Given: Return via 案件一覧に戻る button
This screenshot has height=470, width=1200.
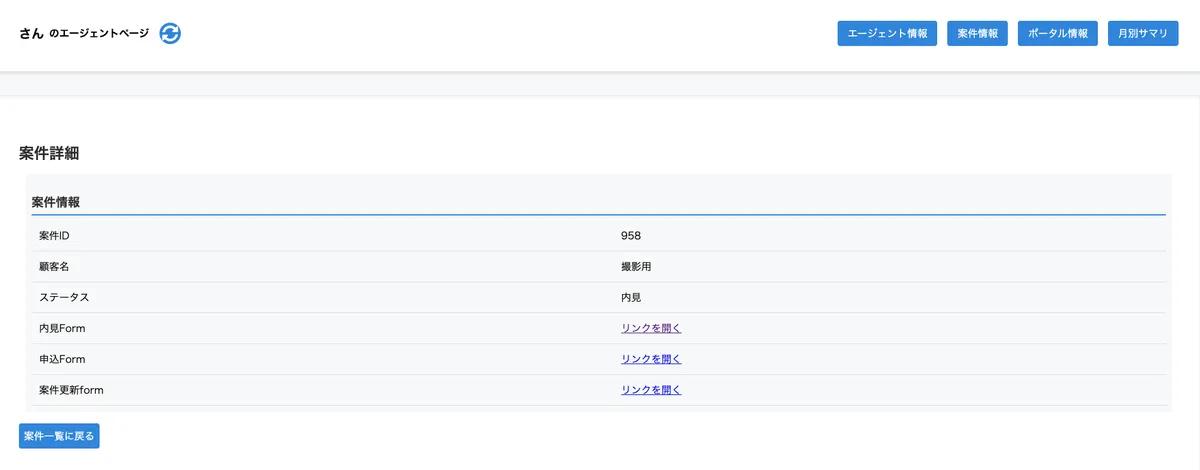Looking at the screenshot, I should pyautogui.click(x=59, y=436).
